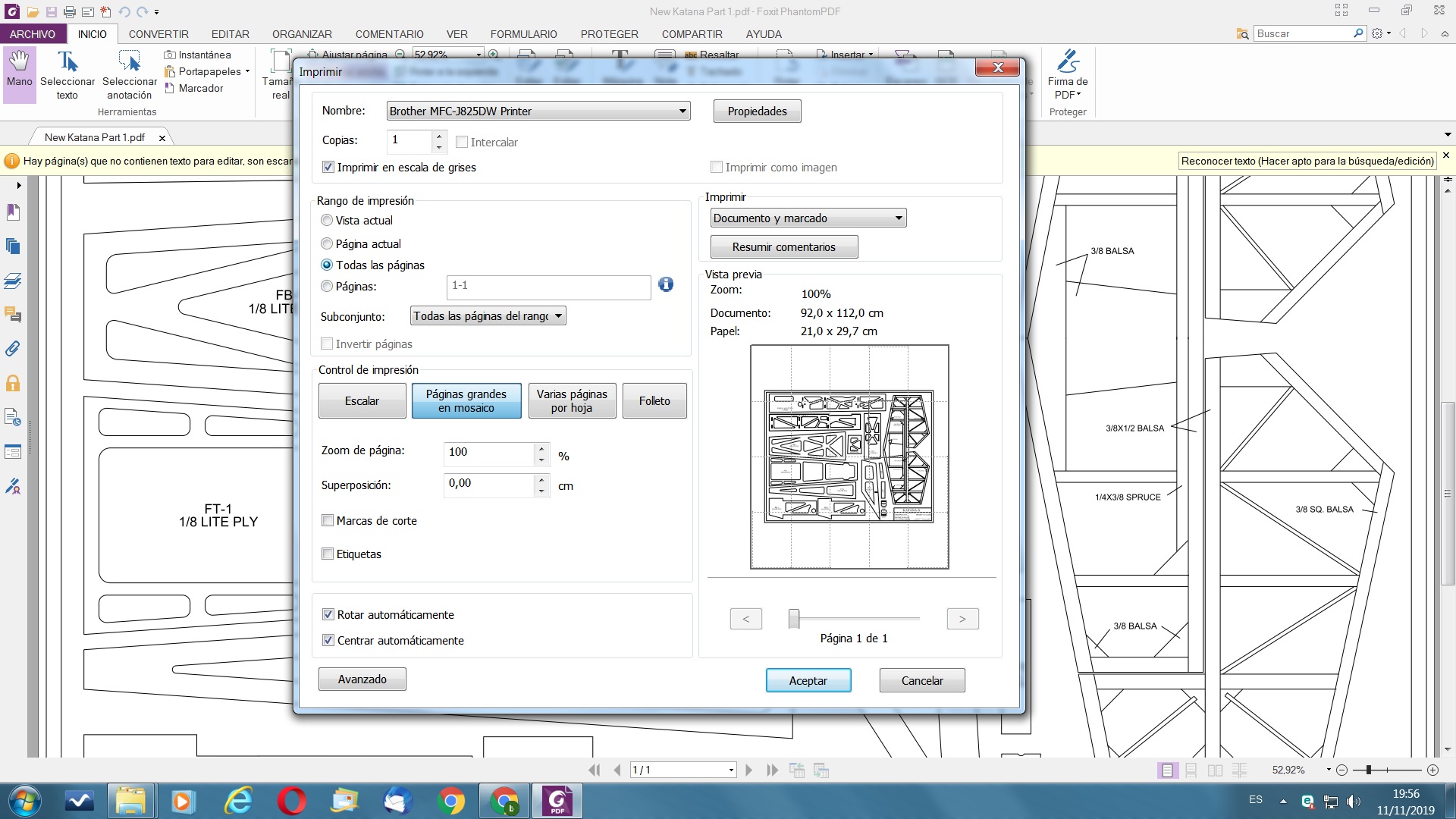Open the Firma de PDF tool
The image size is (1456, 819).
pyautogui.click(x=1067, y=74)
